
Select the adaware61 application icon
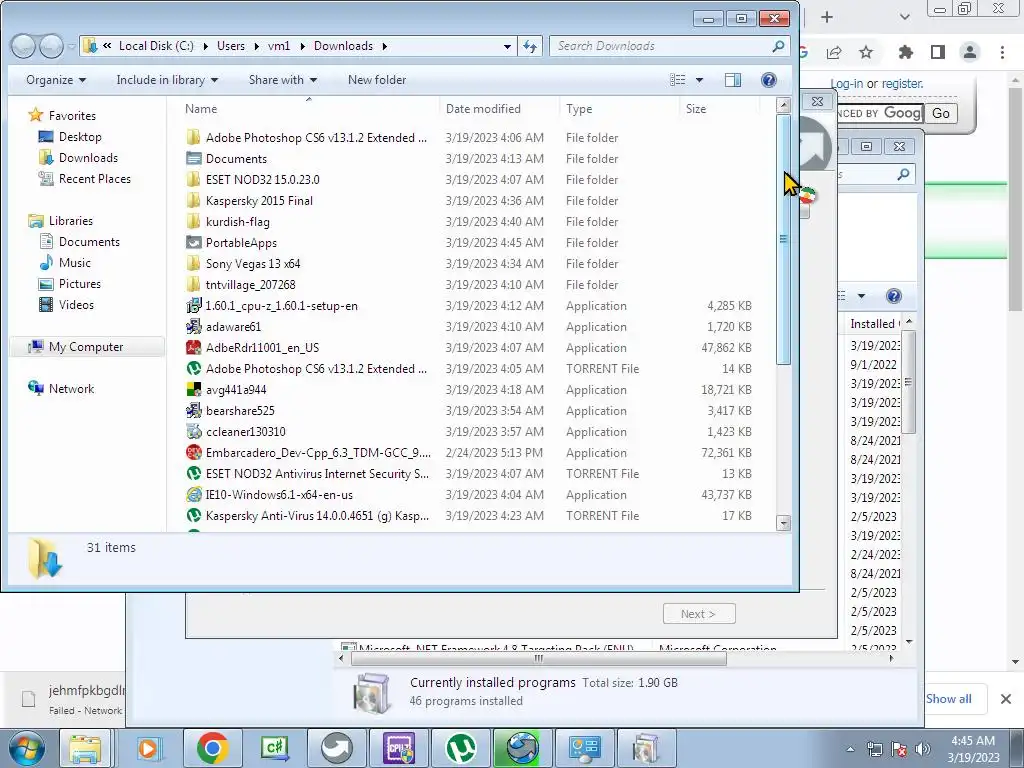pyautogui.click(x=193, y=327)
